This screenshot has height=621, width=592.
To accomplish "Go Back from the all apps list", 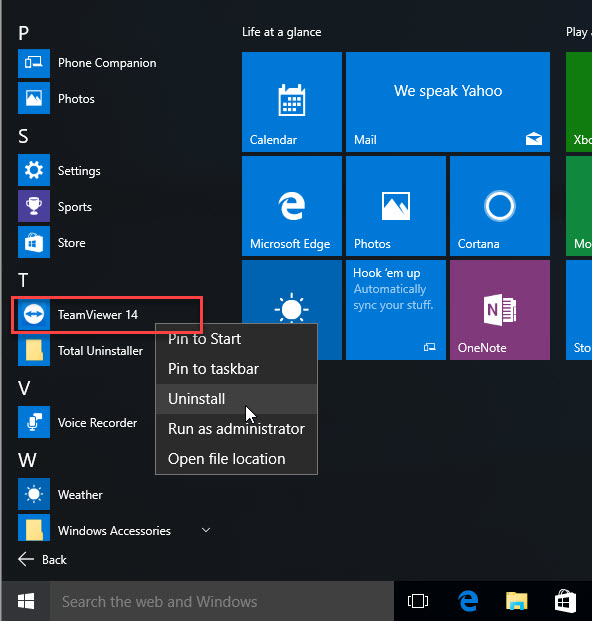I will click(x=42, y=559).
